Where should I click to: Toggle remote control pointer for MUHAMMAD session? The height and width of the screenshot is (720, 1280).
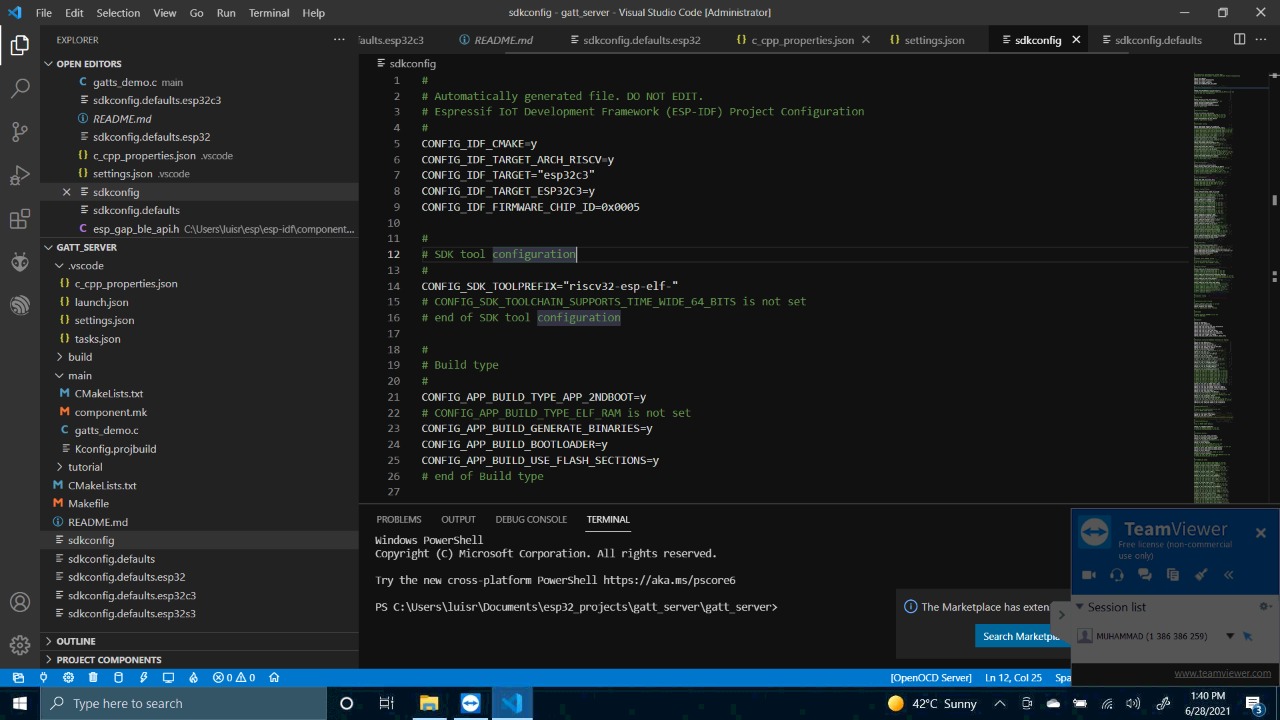[1248, 636]
